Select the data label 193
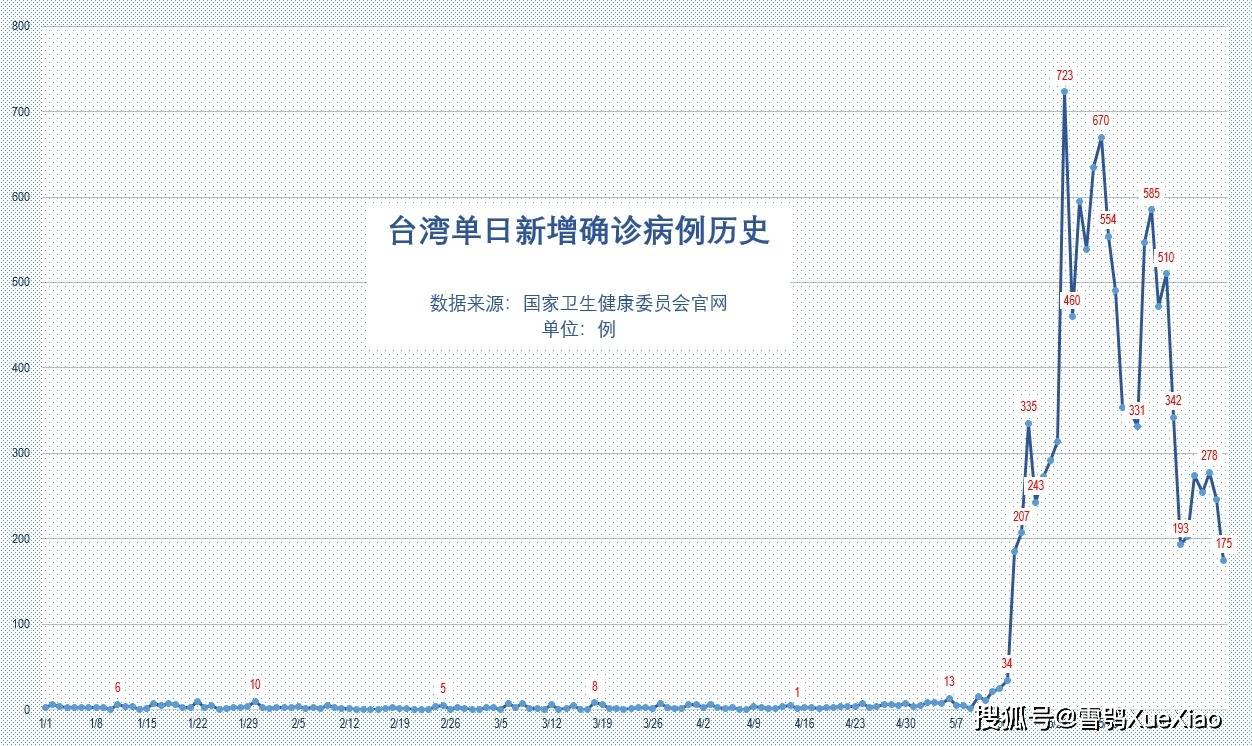 click(x=1180, y=528)
